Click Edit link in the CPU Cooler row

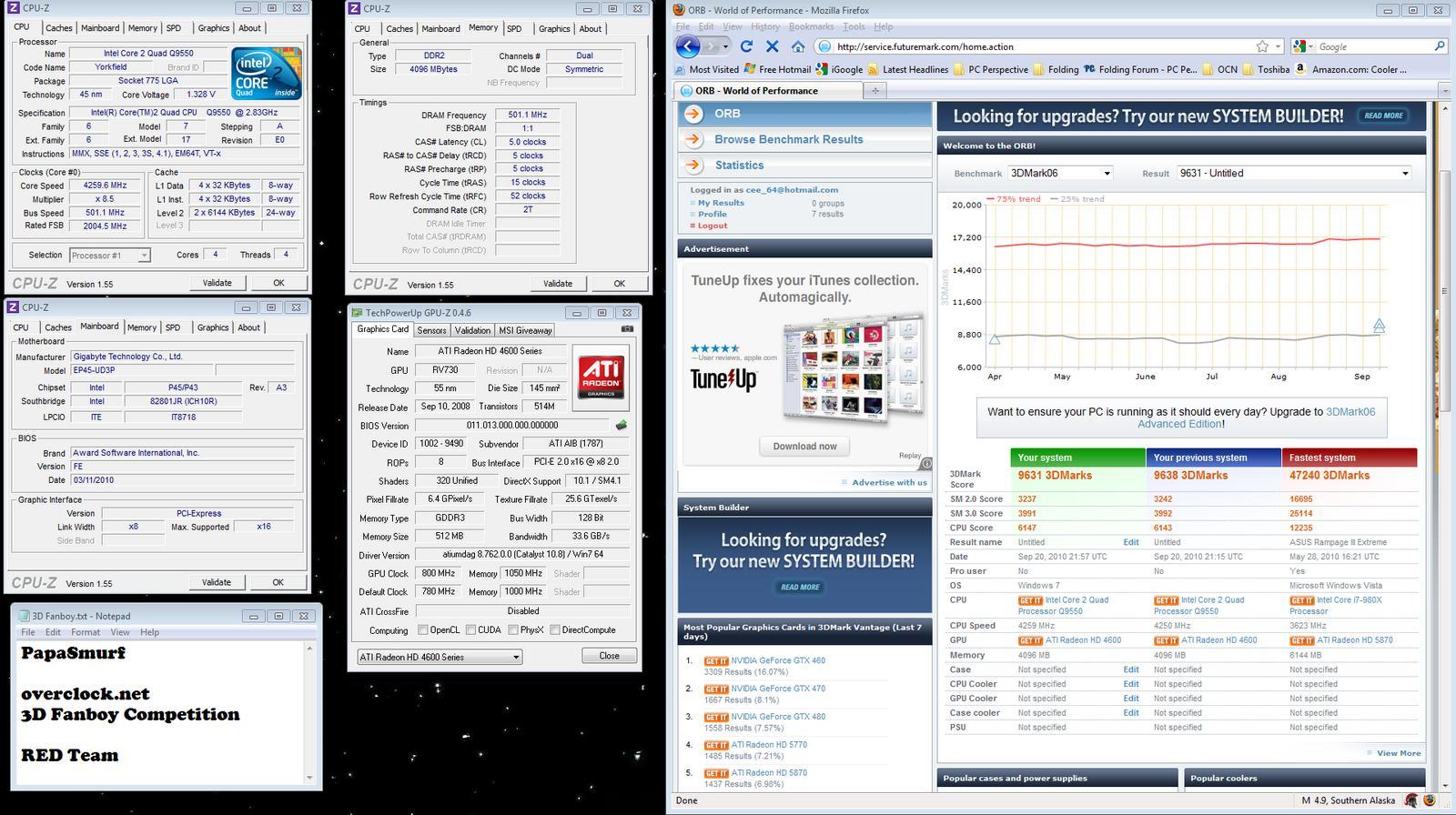tap(1131, 684)
